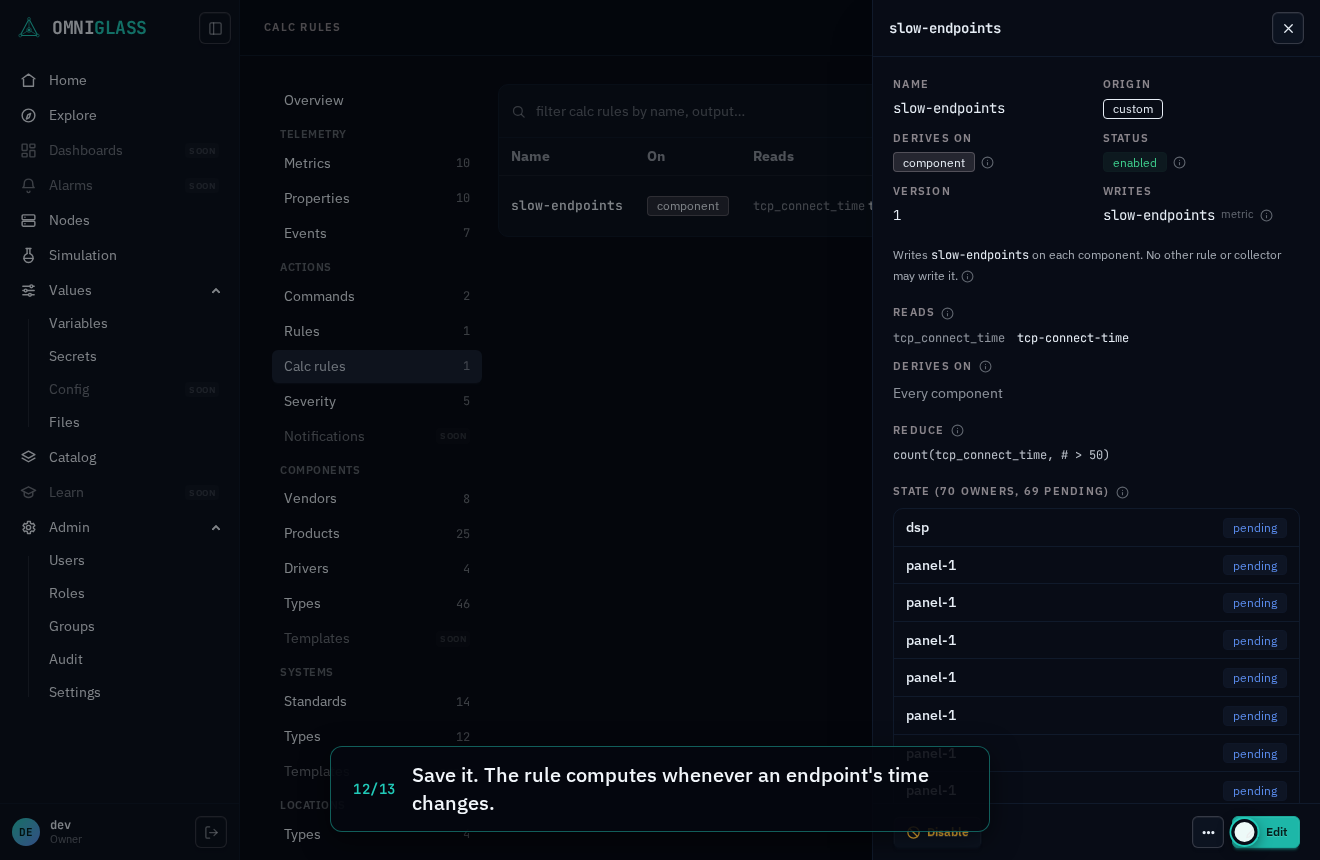Open the Severity section
This screenshot has height=860, width=1320.
pos(377,401)
